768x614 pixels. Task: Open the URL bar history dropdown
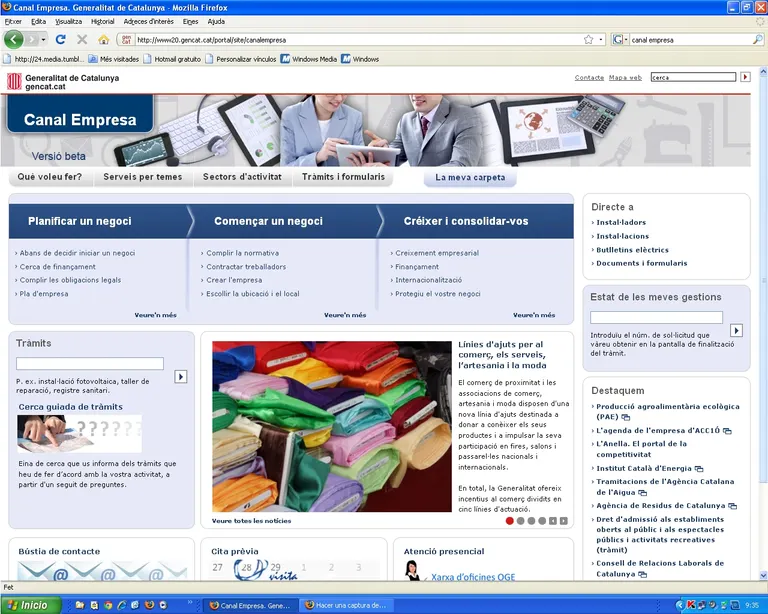coord(601,40)
